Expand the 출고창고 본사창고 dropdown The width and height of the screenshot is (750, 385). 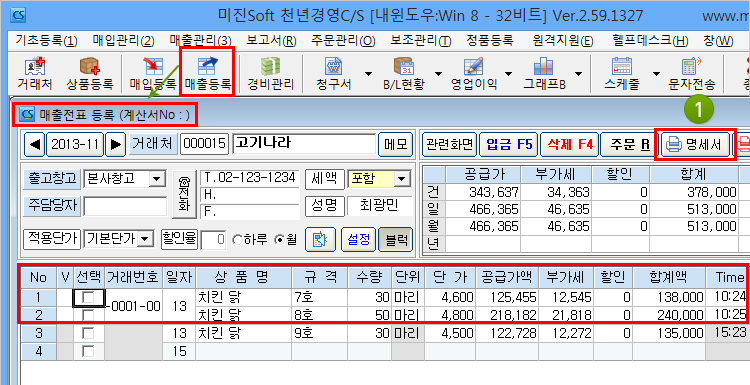point(156,179)
